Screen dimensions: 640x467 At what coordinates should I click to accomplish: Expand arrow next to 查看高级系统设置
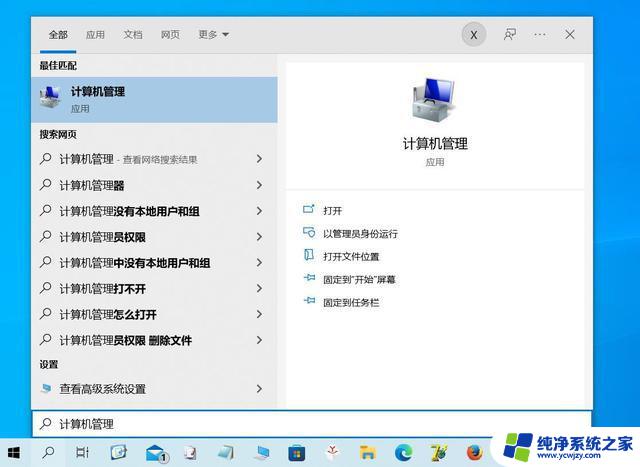(259, 389)
